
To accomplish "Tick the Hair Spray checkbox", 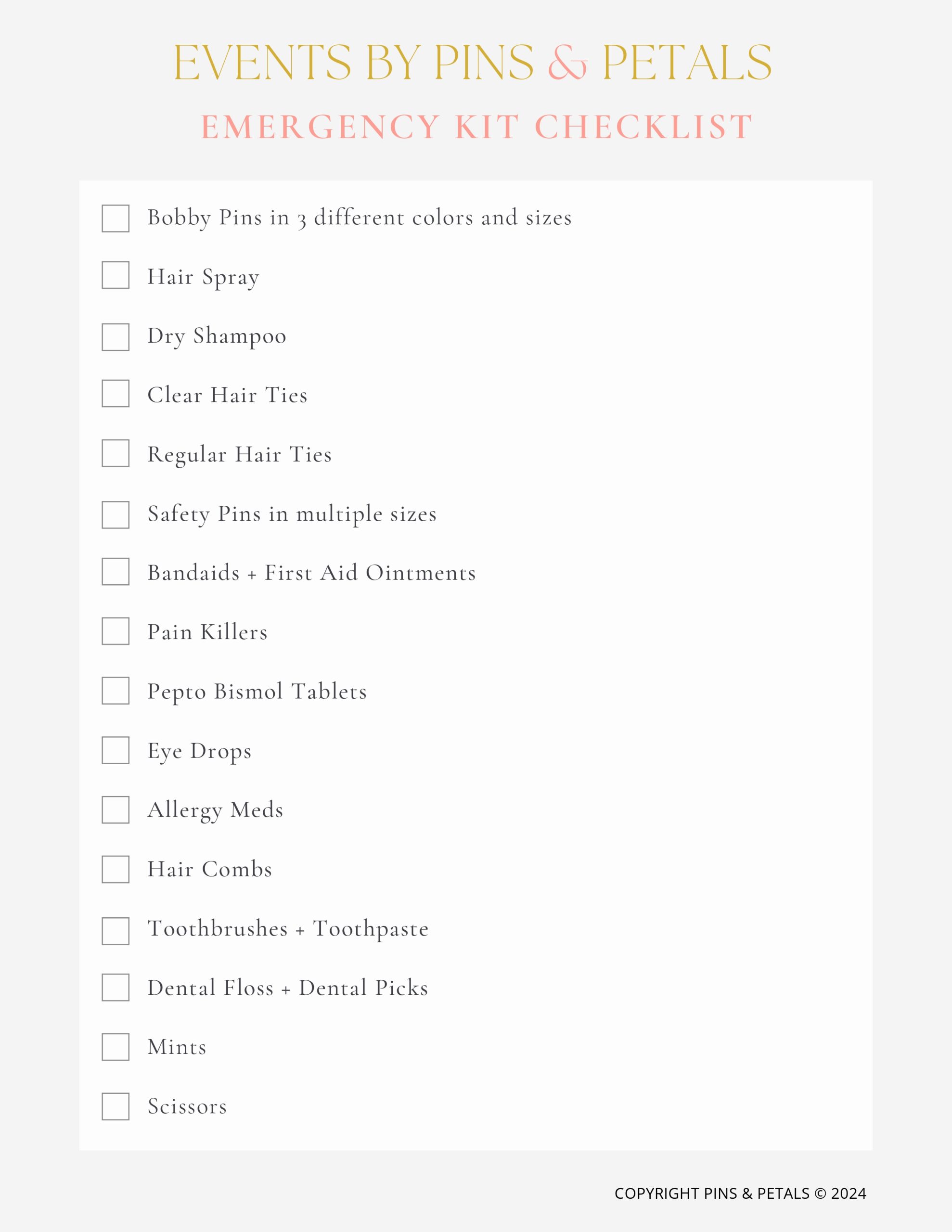I will pos(115,275).
